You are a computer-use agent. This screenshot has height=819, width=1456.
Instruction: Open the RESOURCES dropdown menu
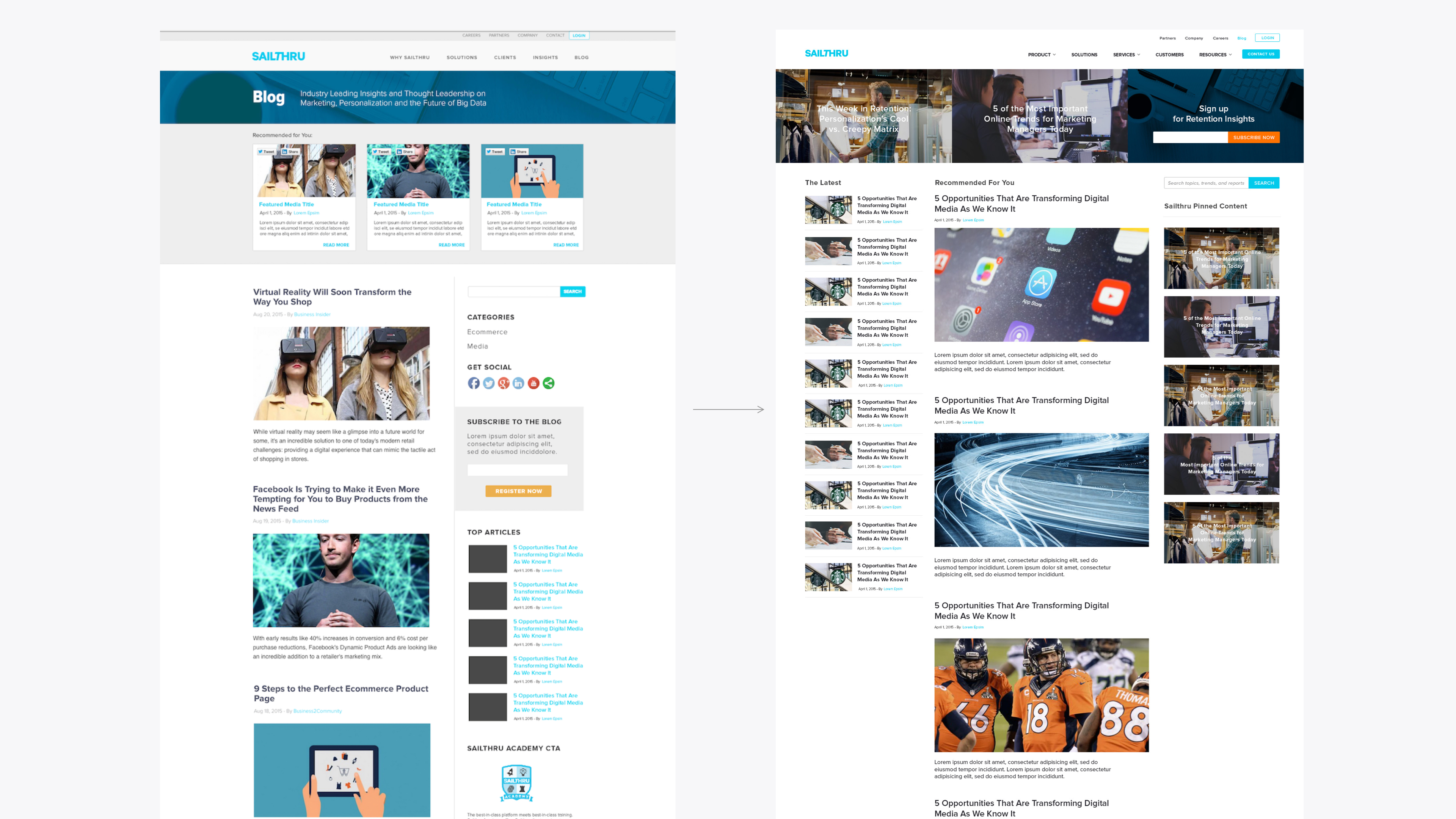[x=1214, y=55]
